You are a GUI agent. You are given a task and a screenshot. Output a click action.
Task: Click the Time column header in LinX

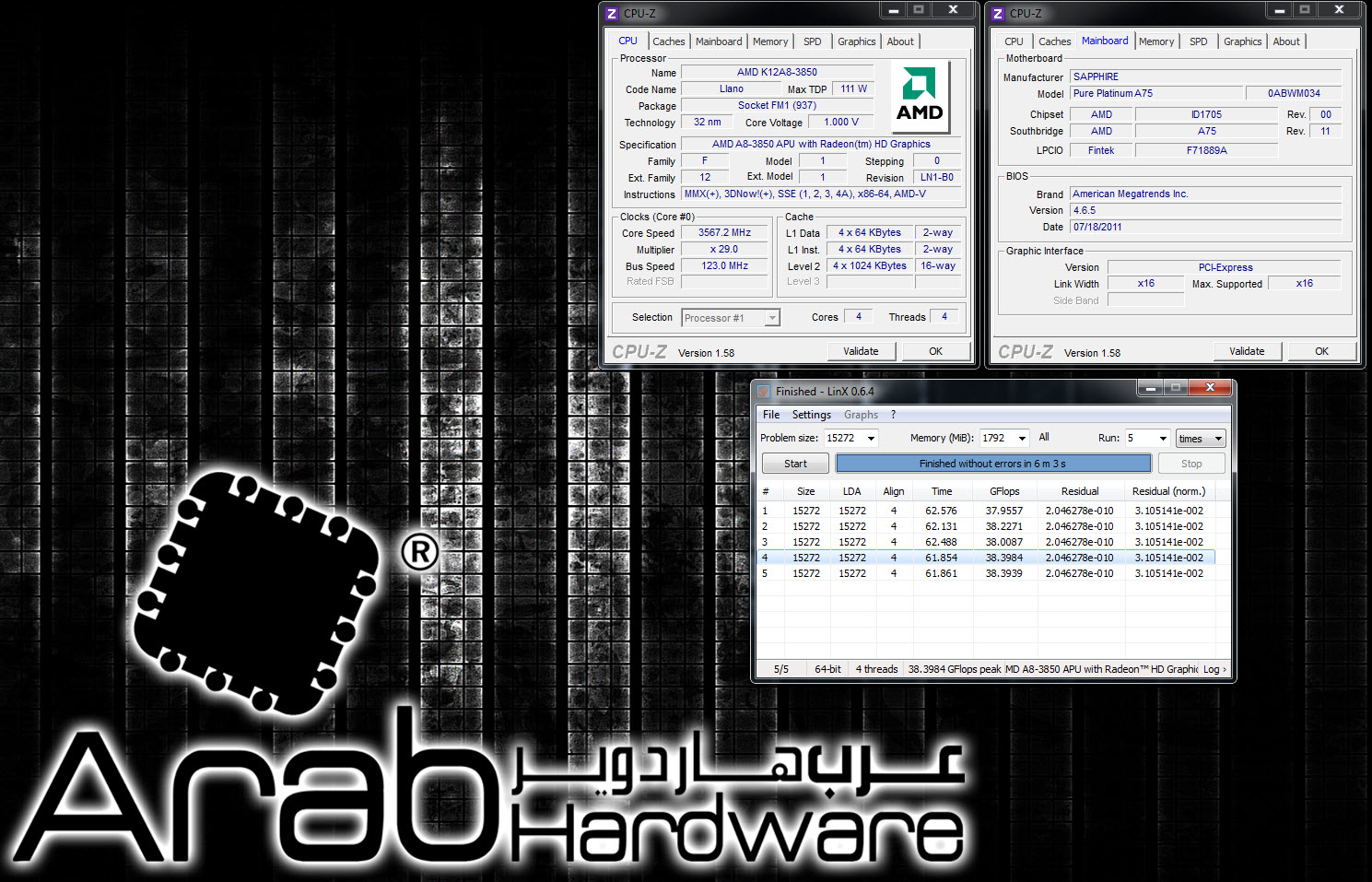tap(941, 491)
